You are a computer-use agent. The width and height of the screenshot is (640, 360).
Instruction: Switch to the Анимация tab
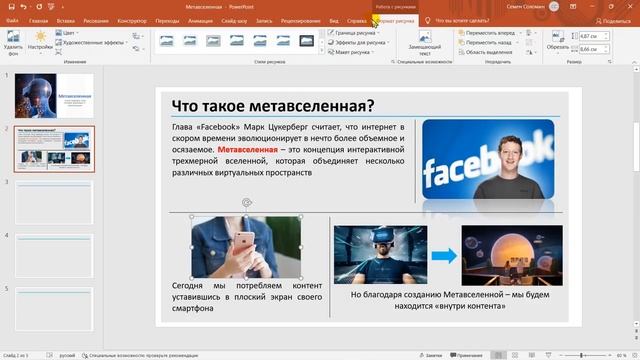200,20
